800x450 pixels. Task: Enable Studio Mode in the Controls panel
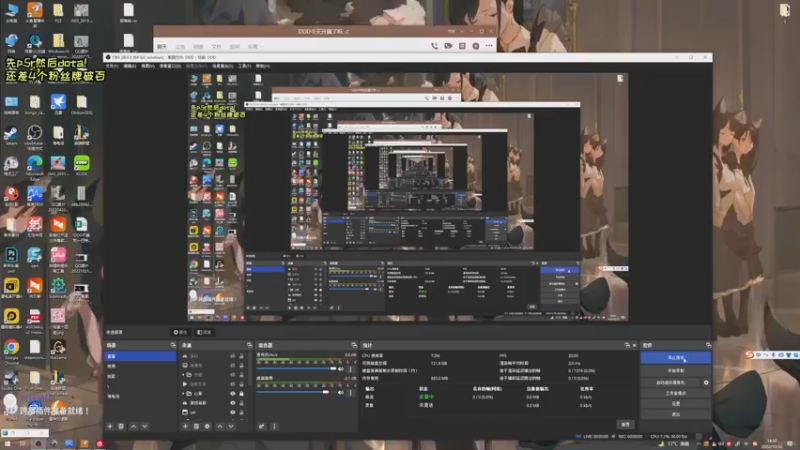click(x=676, y=393)
